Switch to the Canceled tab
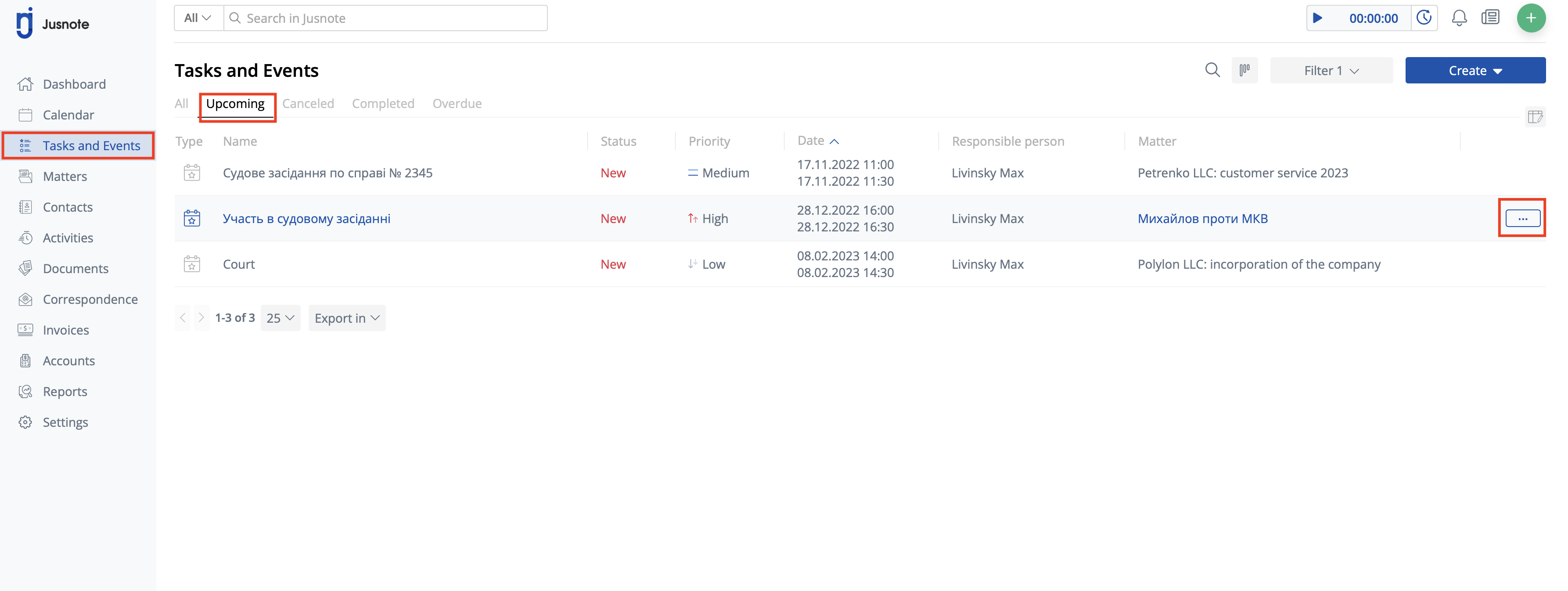The width and height of the screenshot is (1568, 591). pos(308,104)
